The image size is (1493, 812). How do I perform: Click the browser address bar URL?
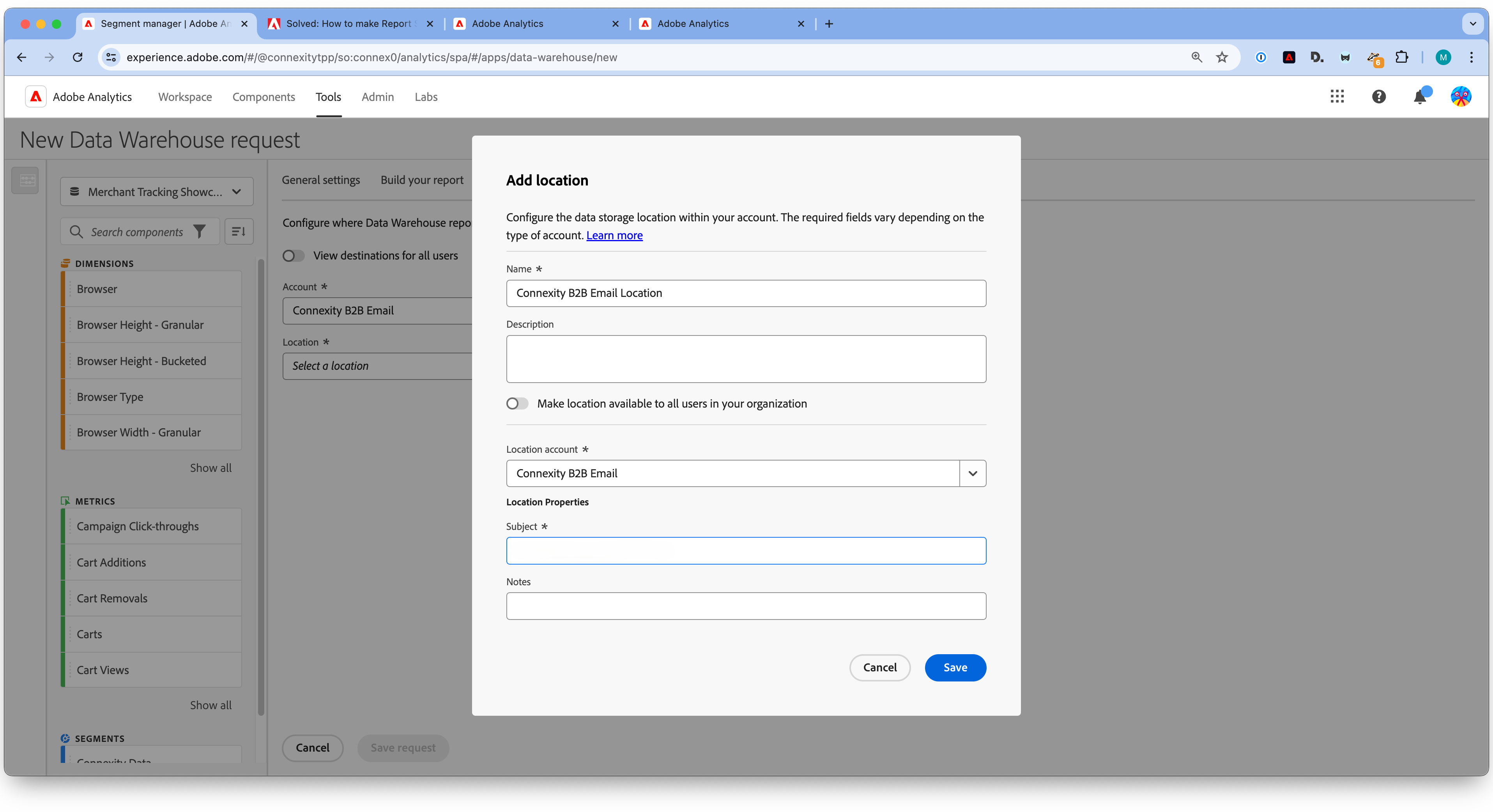pos(371,57)
